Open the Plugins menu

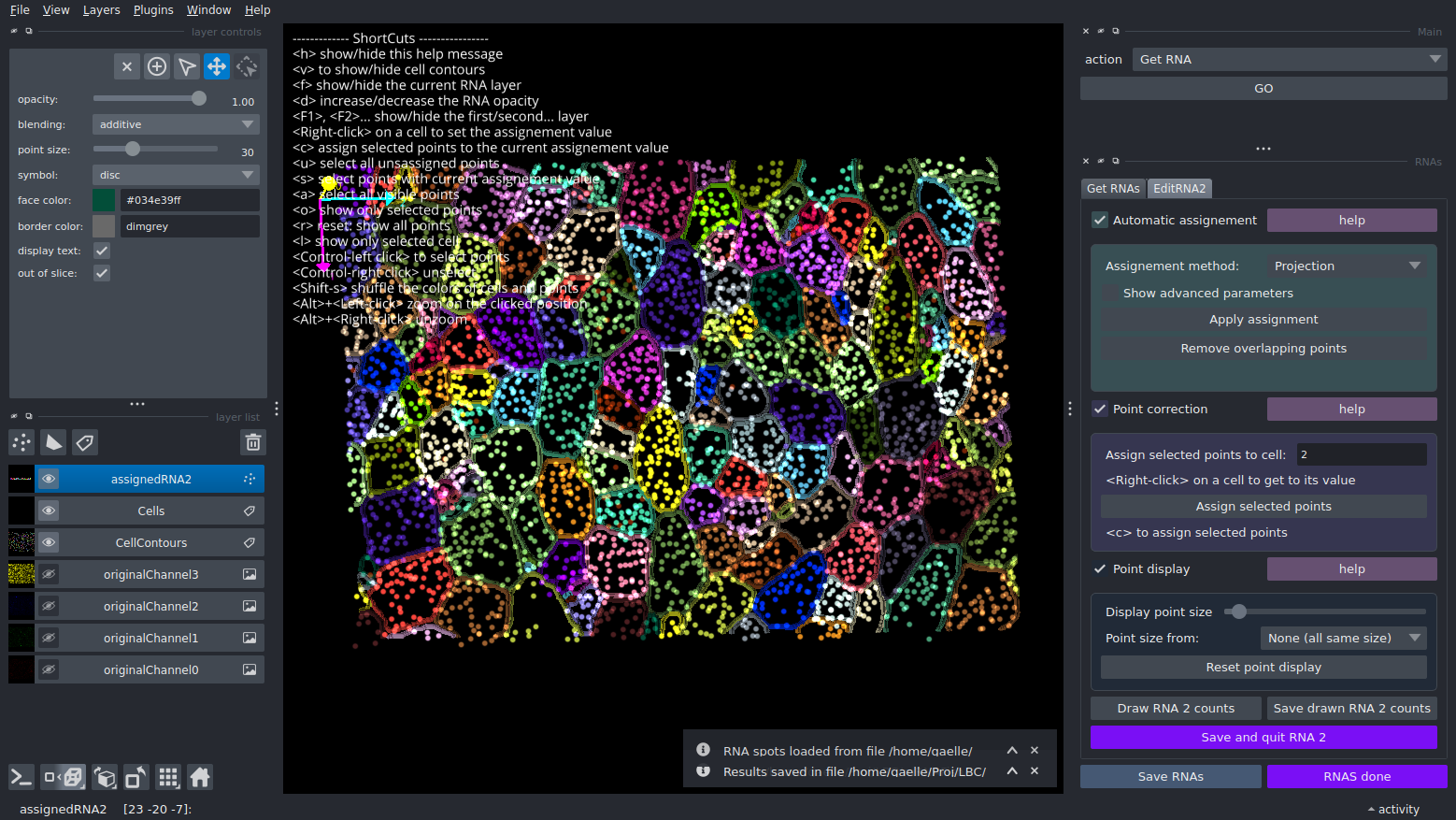153,9
